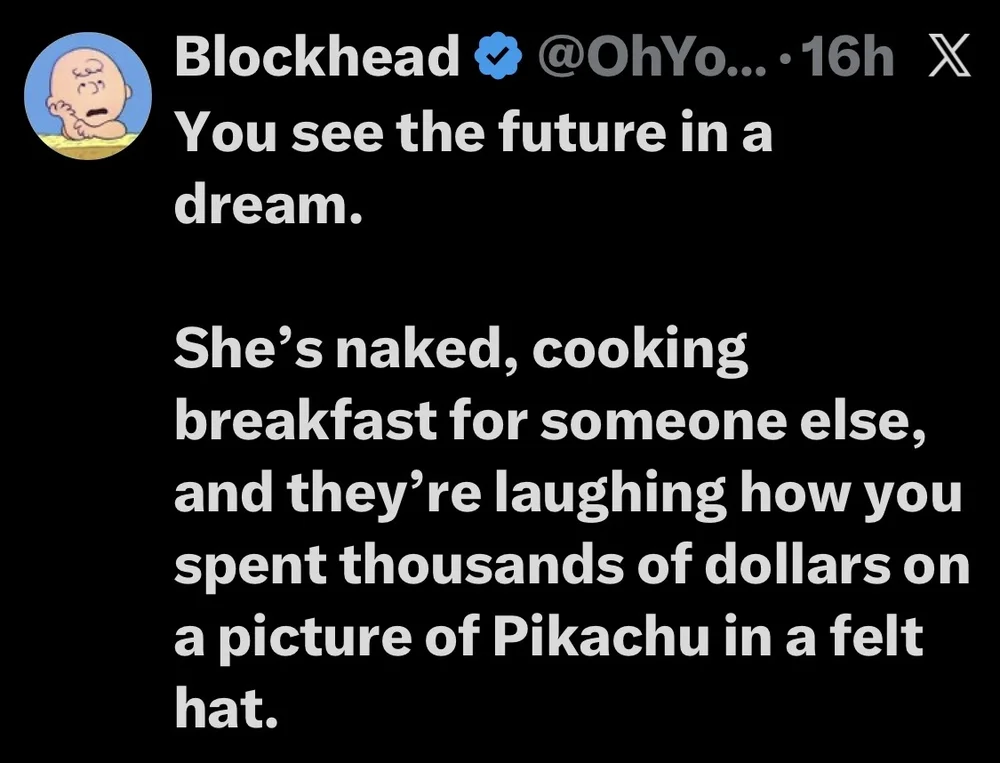The image size is (1000, 763).
Task: Click the X logo in the top corner
Action: pos(951,57)
